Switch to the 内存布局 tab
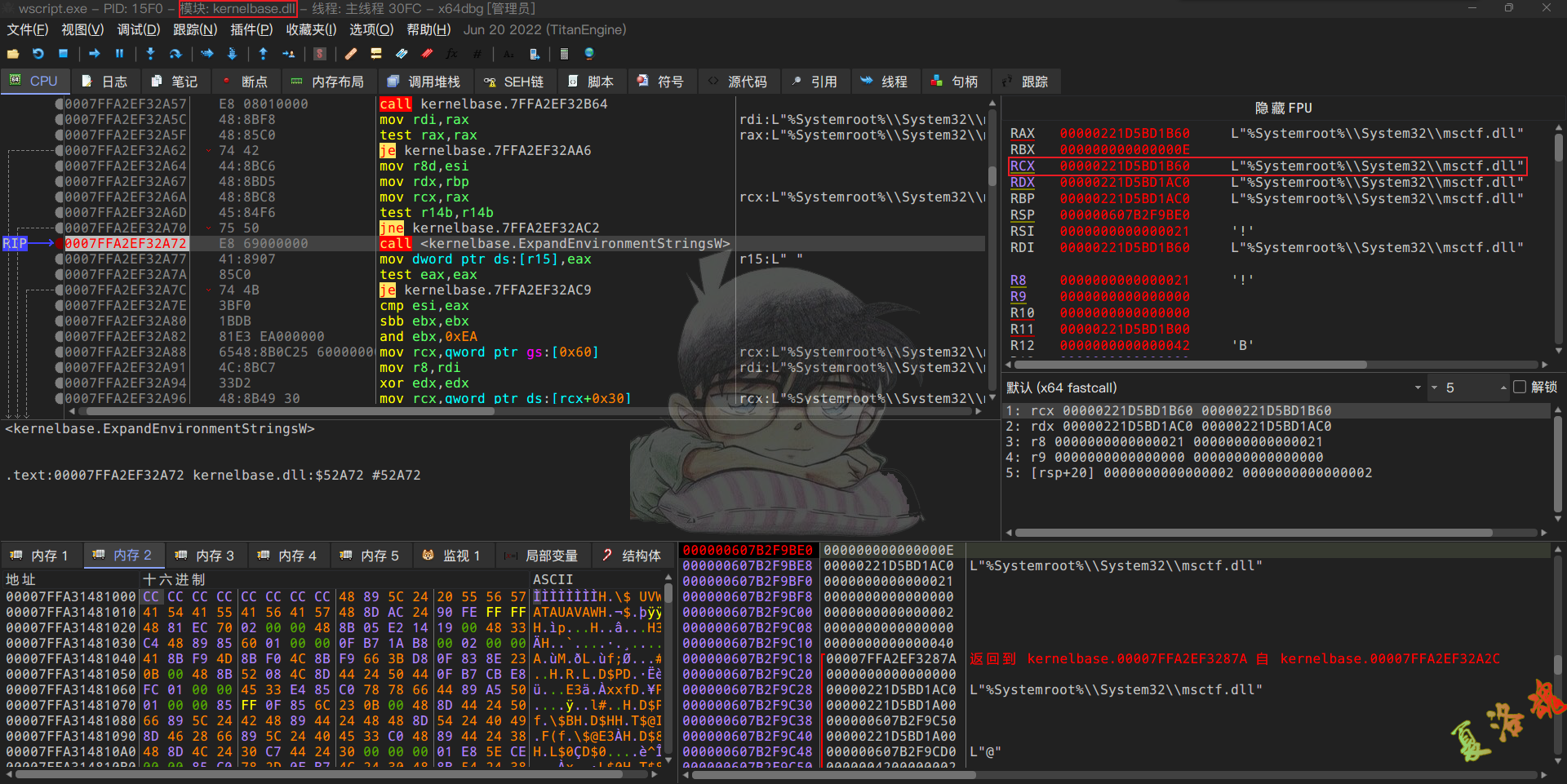This screenshot has width=1567, height=784. [327, 82]
